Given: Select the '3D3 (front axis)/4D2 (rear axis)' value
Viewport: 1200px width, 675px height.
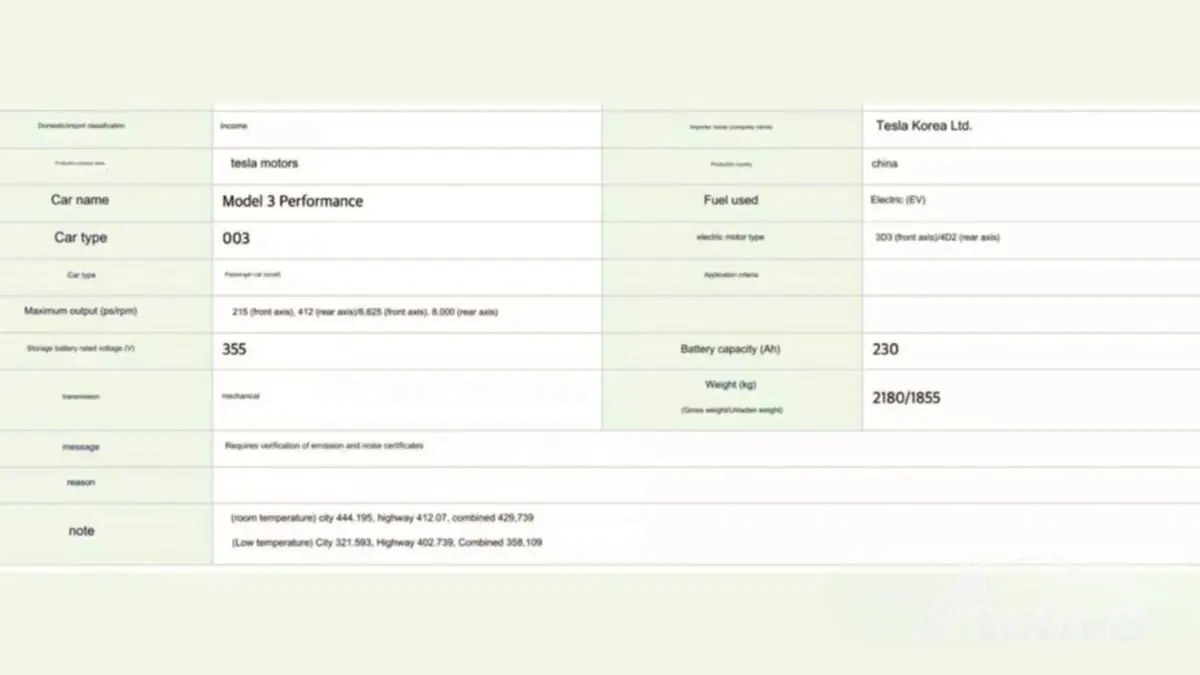Looking at the screenshot, I should click(937, 237).
